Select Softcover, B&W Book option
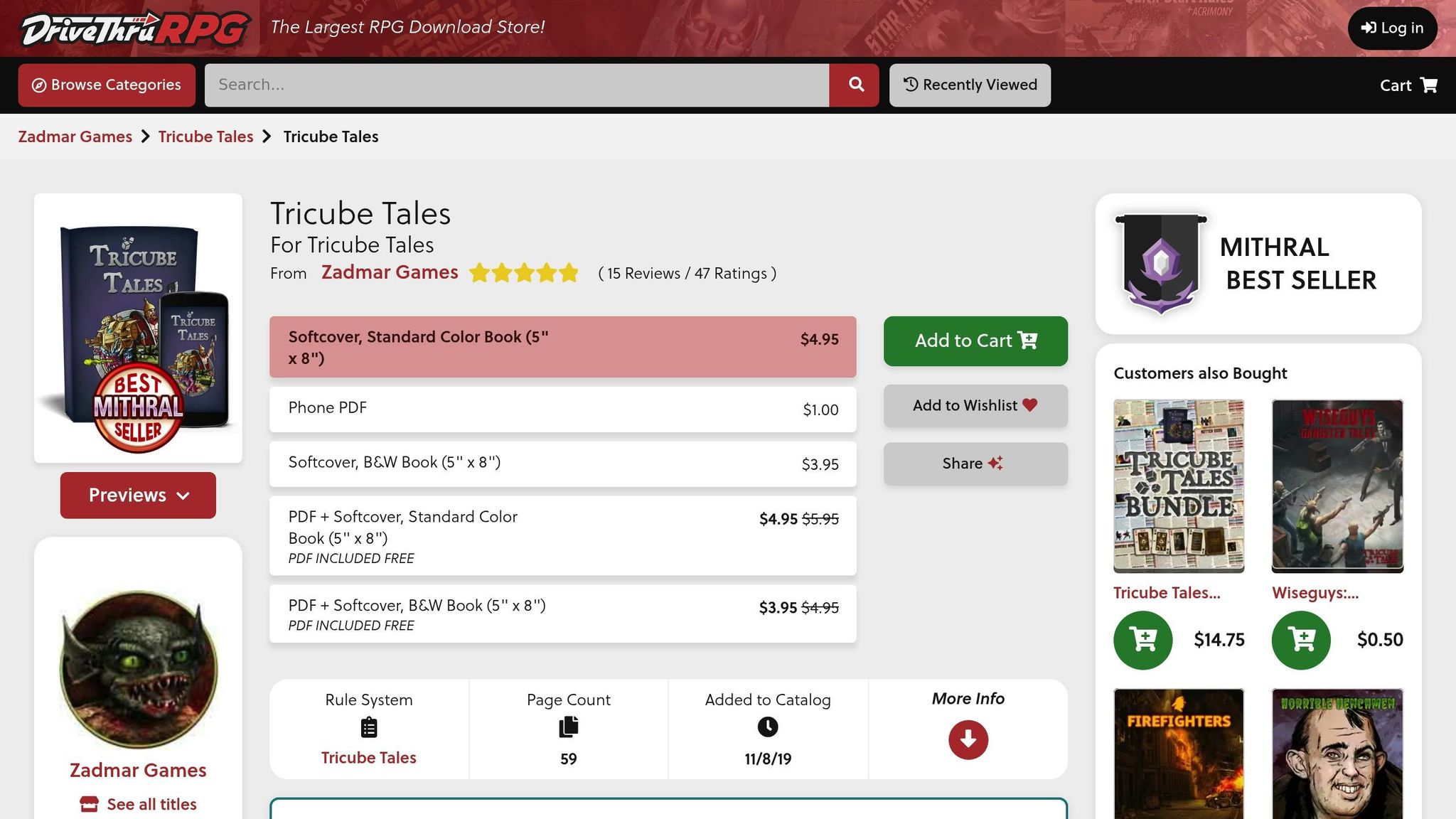 pyautogui.click(x=563, y=464)
